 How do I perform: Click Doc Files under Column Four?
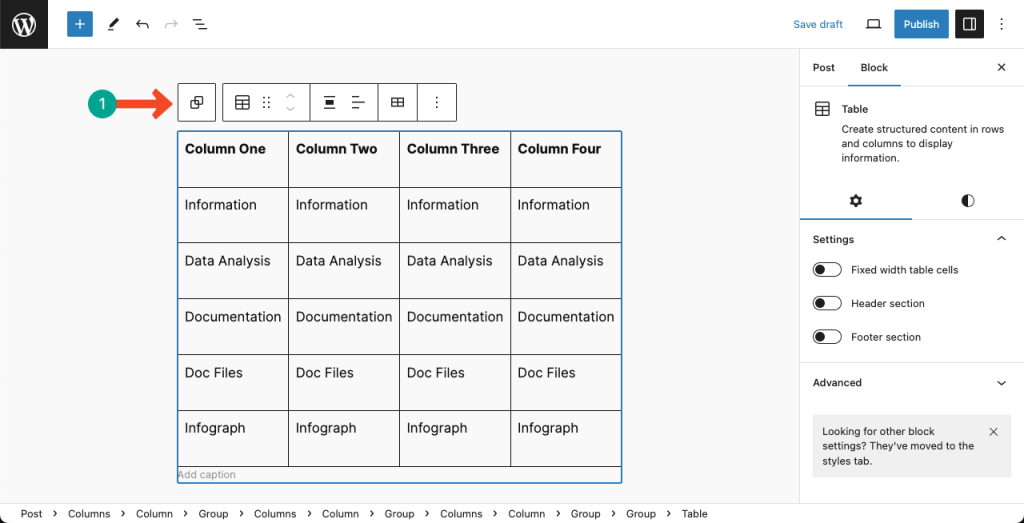566,383
